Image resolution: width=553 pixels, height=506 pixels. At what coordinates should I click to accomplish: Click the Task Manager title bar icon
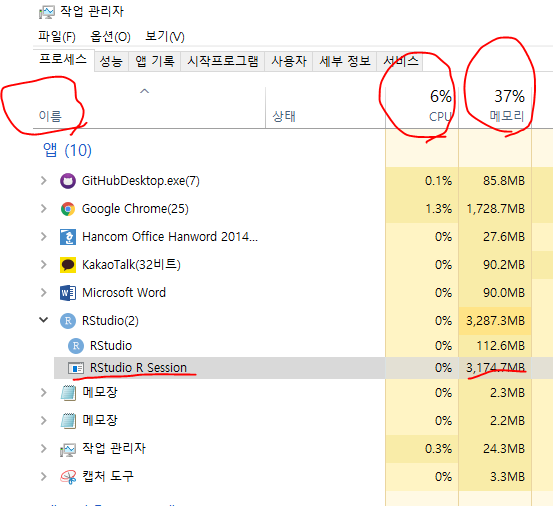click(x=47, y=12)
